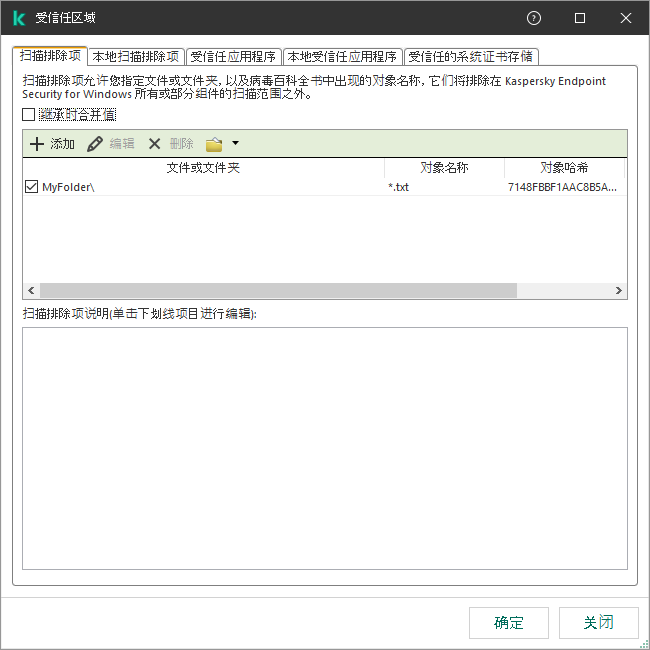Click the 添加 plus icon

pos(37,144)
